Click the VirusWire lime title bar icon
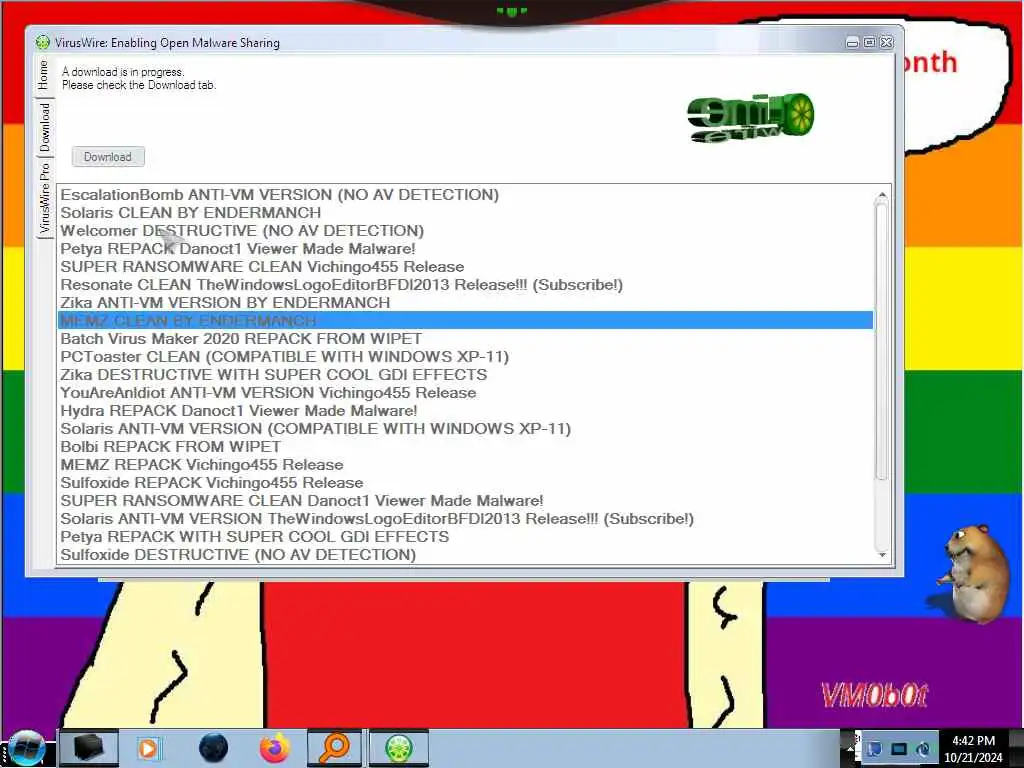This screenshot has height=768, width=1024. (42, 42)
